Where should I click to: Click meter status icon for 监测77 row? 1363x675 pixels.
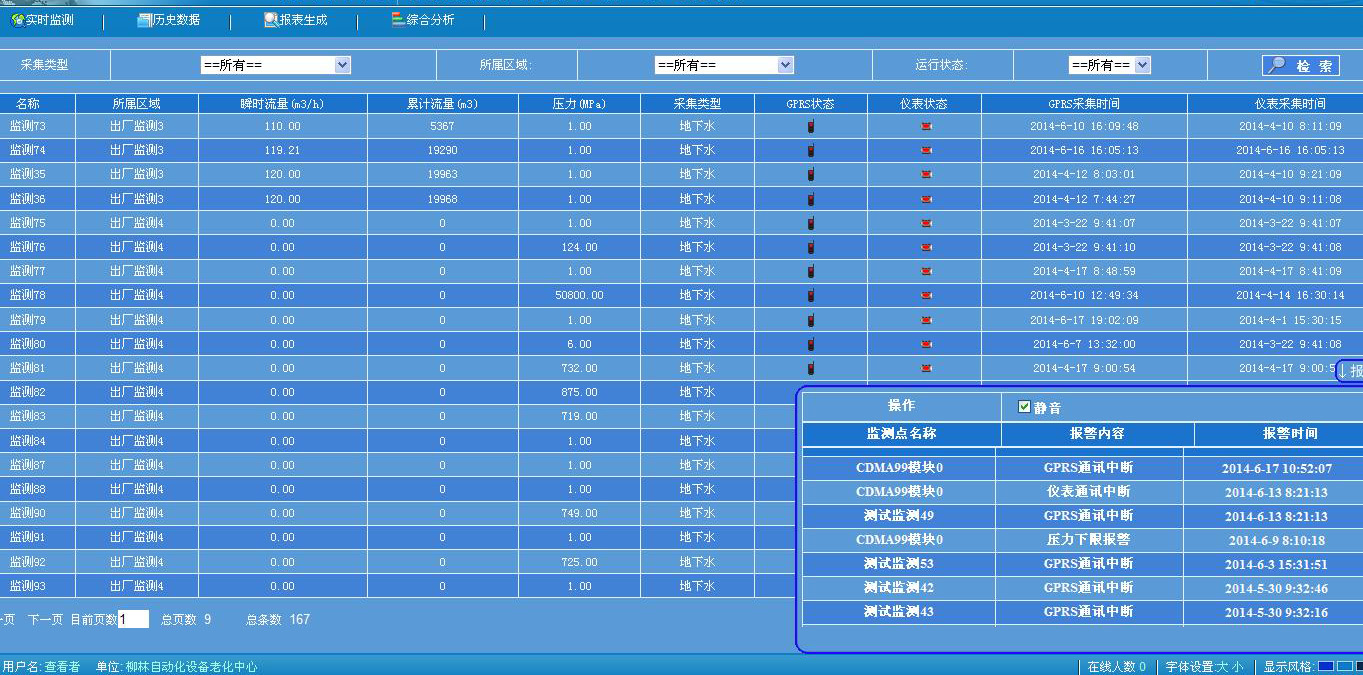[x=926, y=271]
